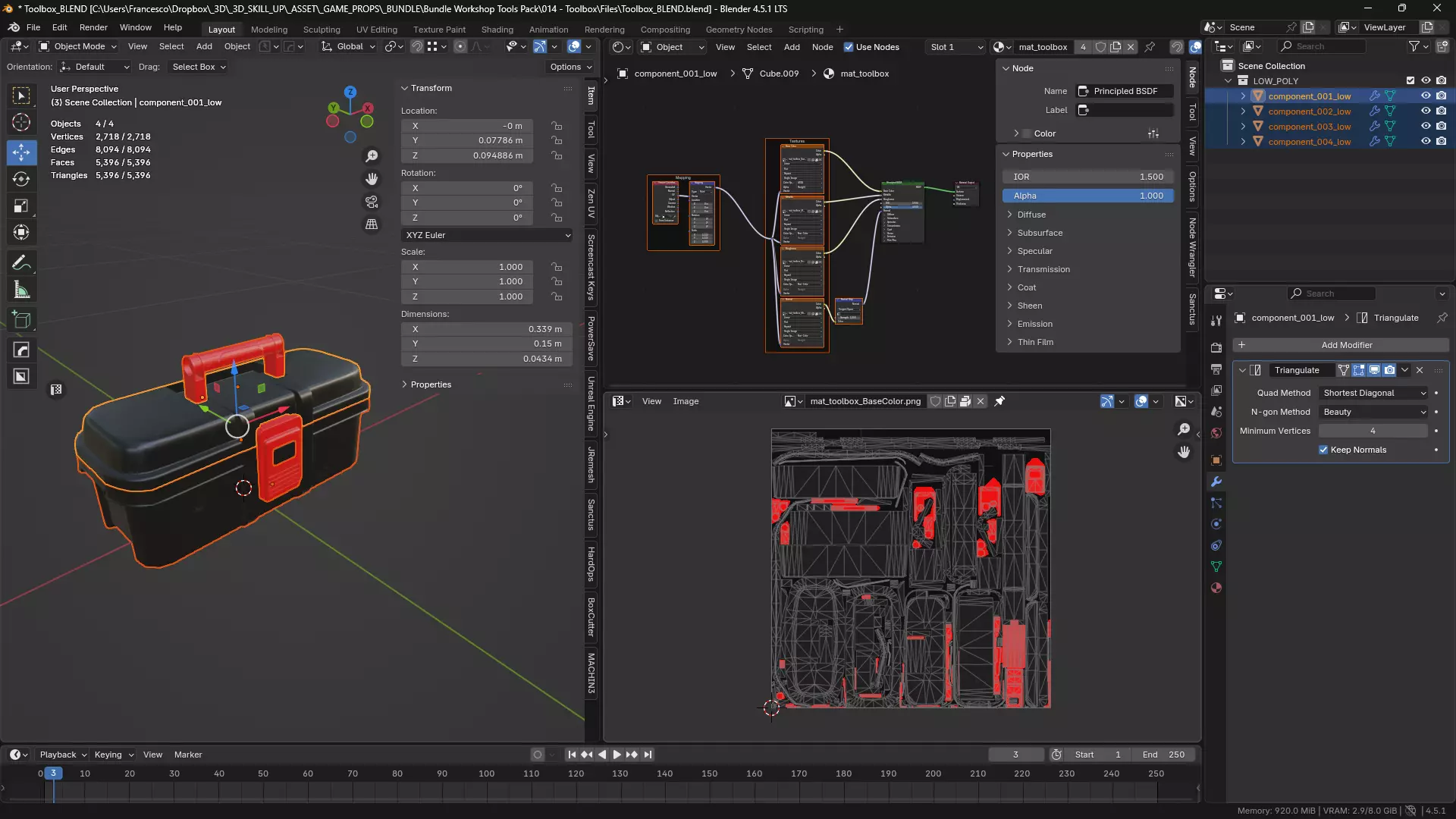Screen dimensions: 1456x819
Task: Open the viewport Options button
Action: [570, 67]
